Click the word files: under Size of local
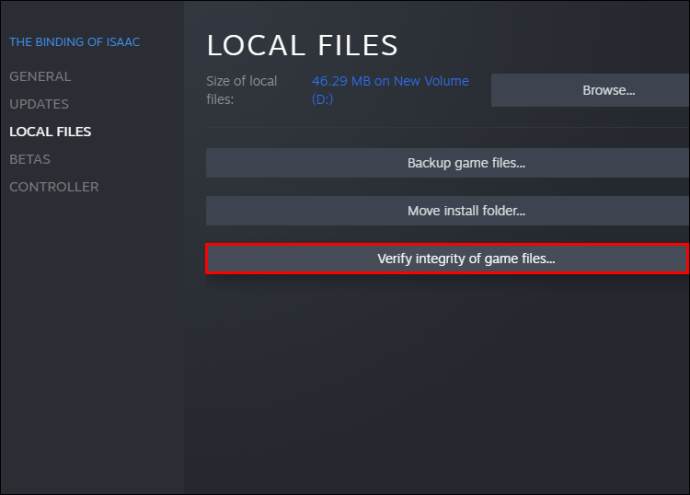 [220, 99]
